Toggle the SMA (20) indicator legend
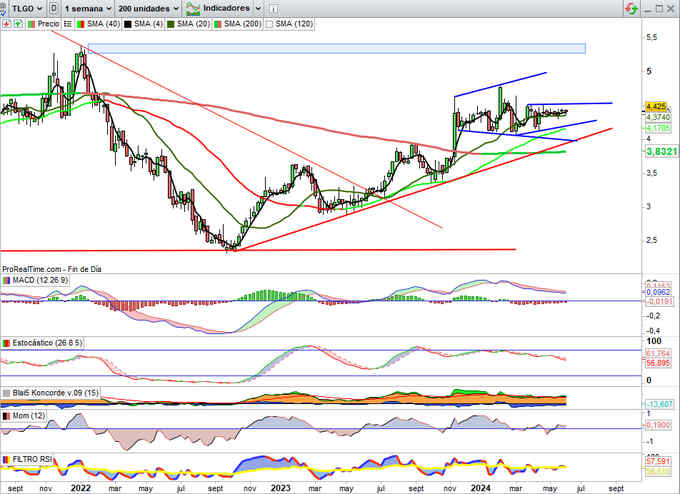Image resolution: width=680 pixels, height=494 pixels. [189, 24]
